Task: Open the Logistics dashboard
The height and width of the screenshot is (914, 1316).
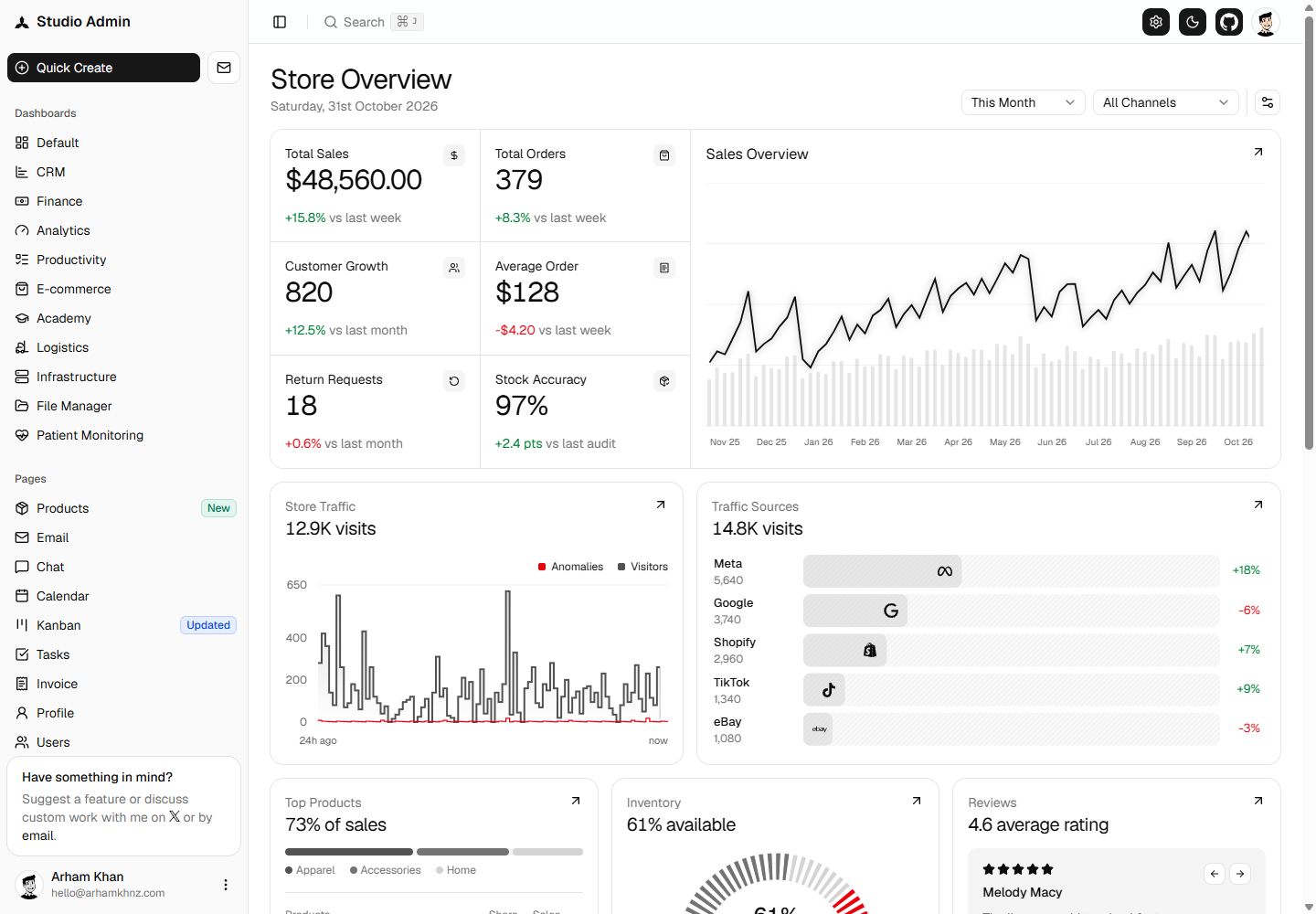Action: (124, 347)
